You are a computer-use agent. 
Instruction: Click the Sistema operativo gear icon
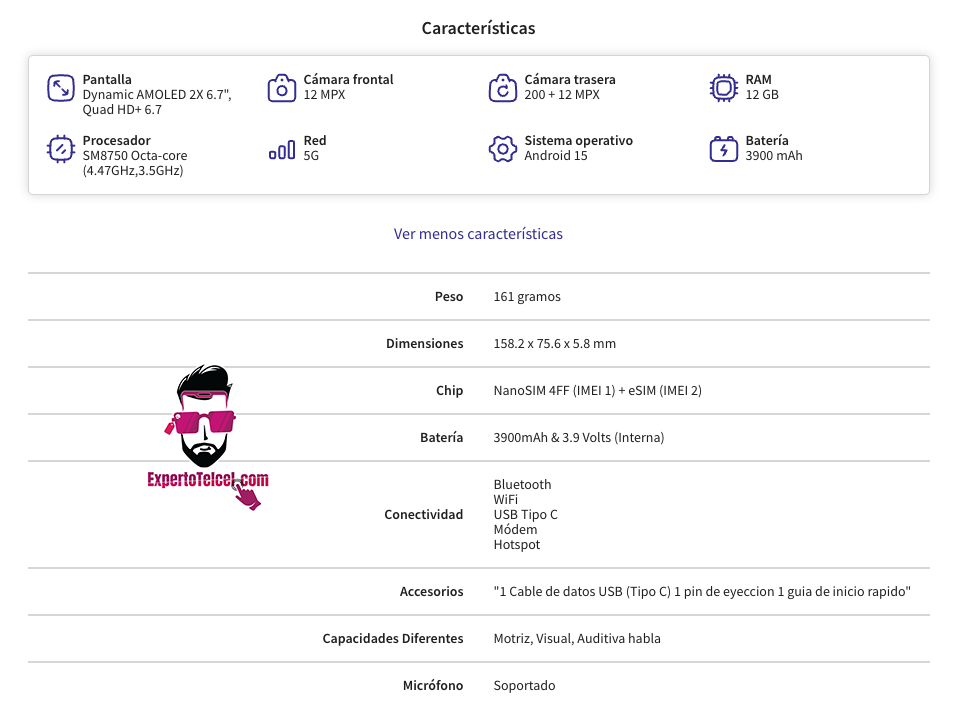(502, 149)
